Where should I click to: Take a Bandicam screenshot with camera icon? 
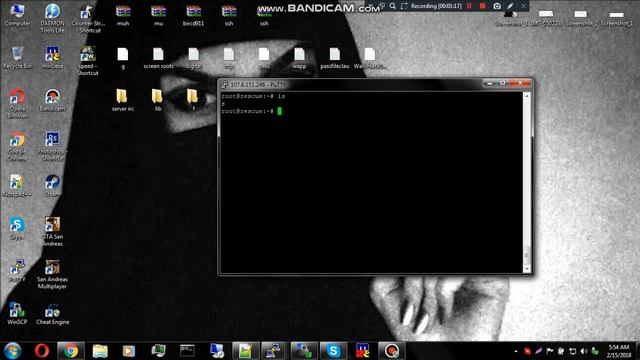click(497, 6)
